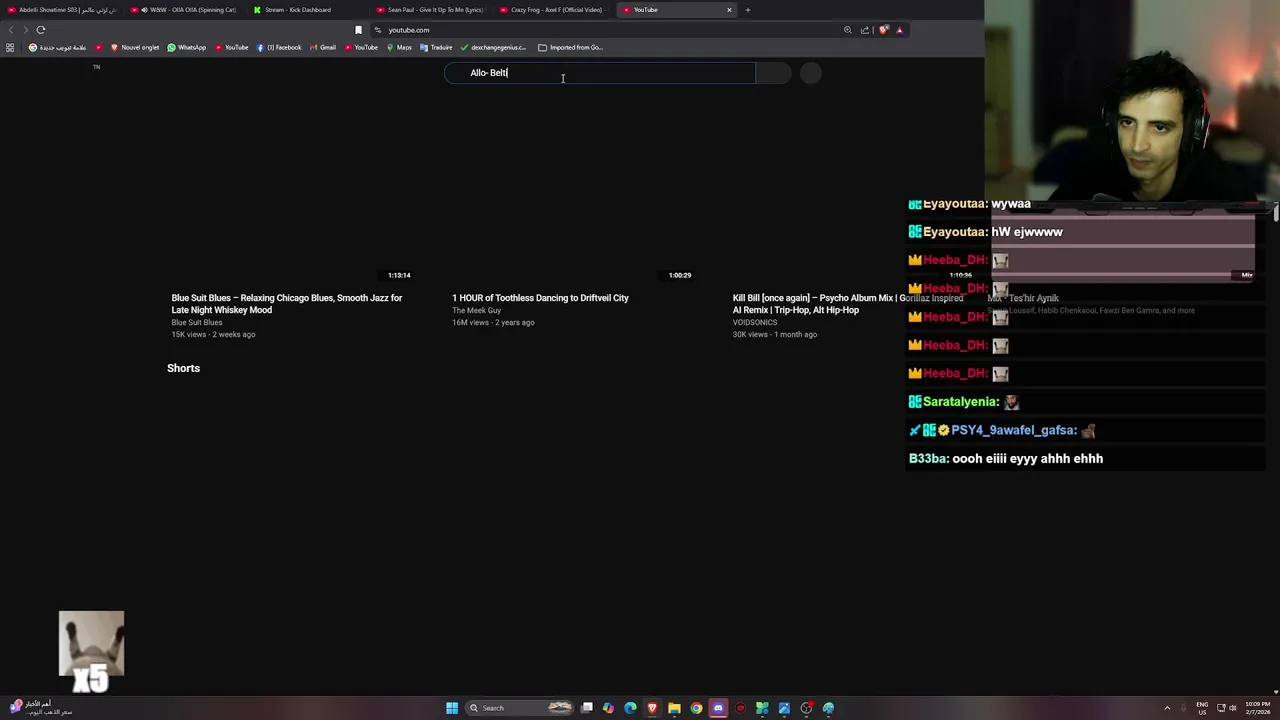Open Microsoft Edge from the taskbar

point(630,708)
